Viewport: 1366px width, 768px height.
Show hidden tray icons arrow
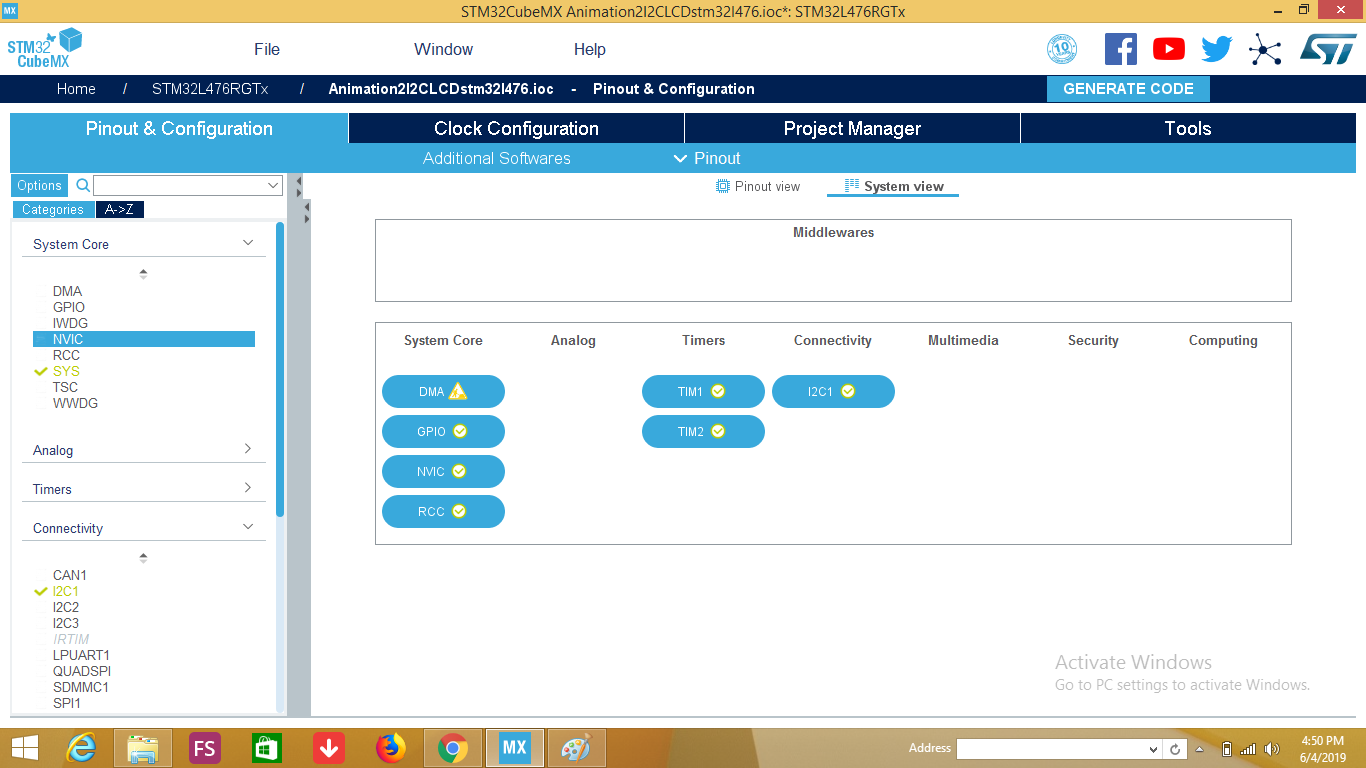(1200, 749)
